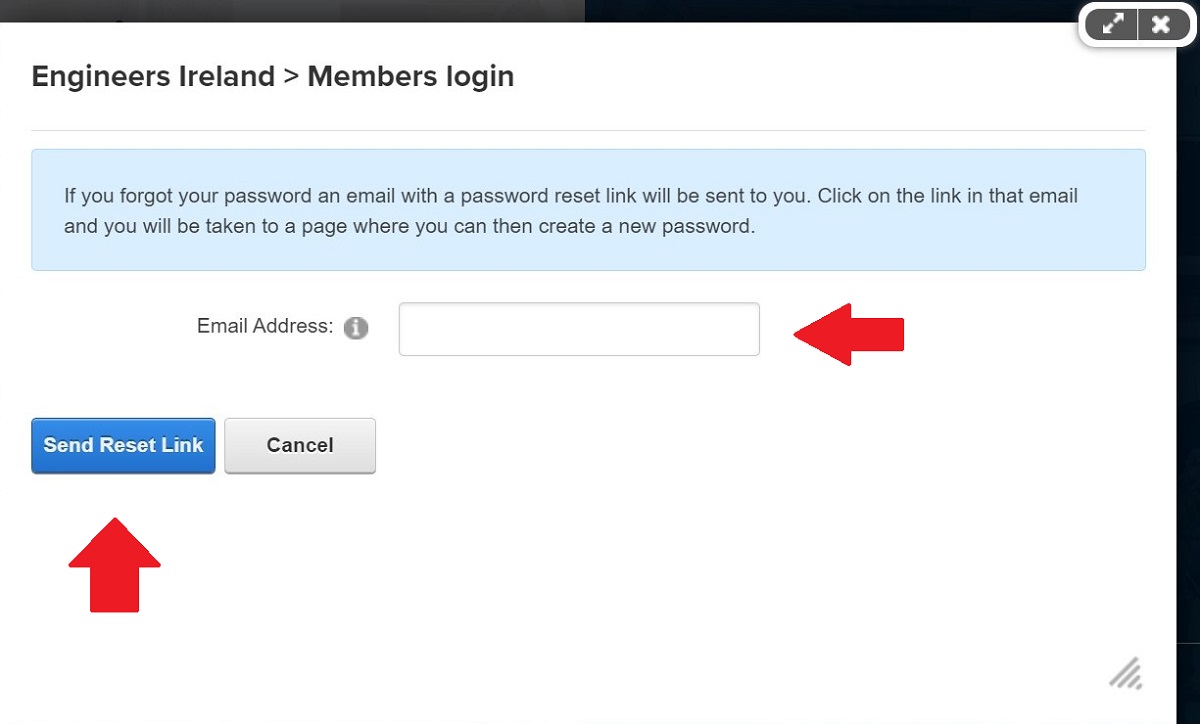Click the info icon beside Email Address

click(356, 328)
